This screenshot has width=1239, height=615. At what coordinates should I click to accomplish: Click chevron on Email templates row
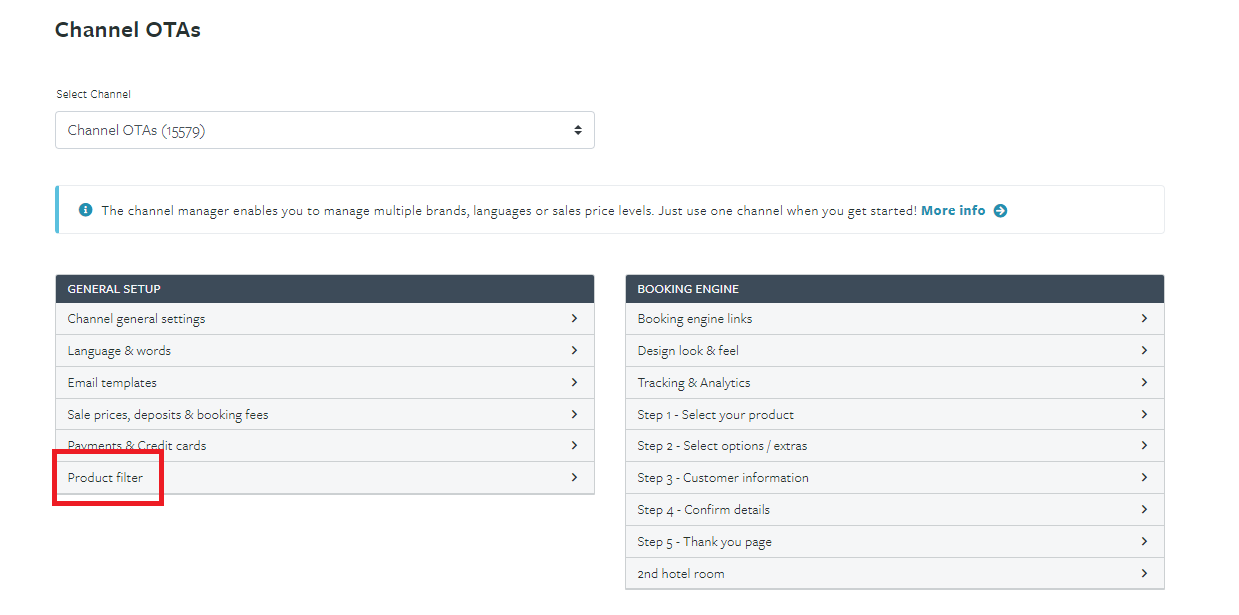pos(574,382)
